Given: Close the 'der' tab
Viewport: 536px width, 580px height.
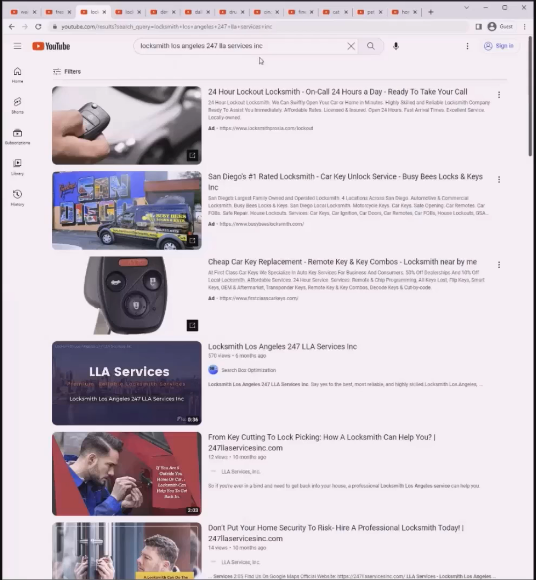Looking at the screenshot, I should (x=173, y=12).
